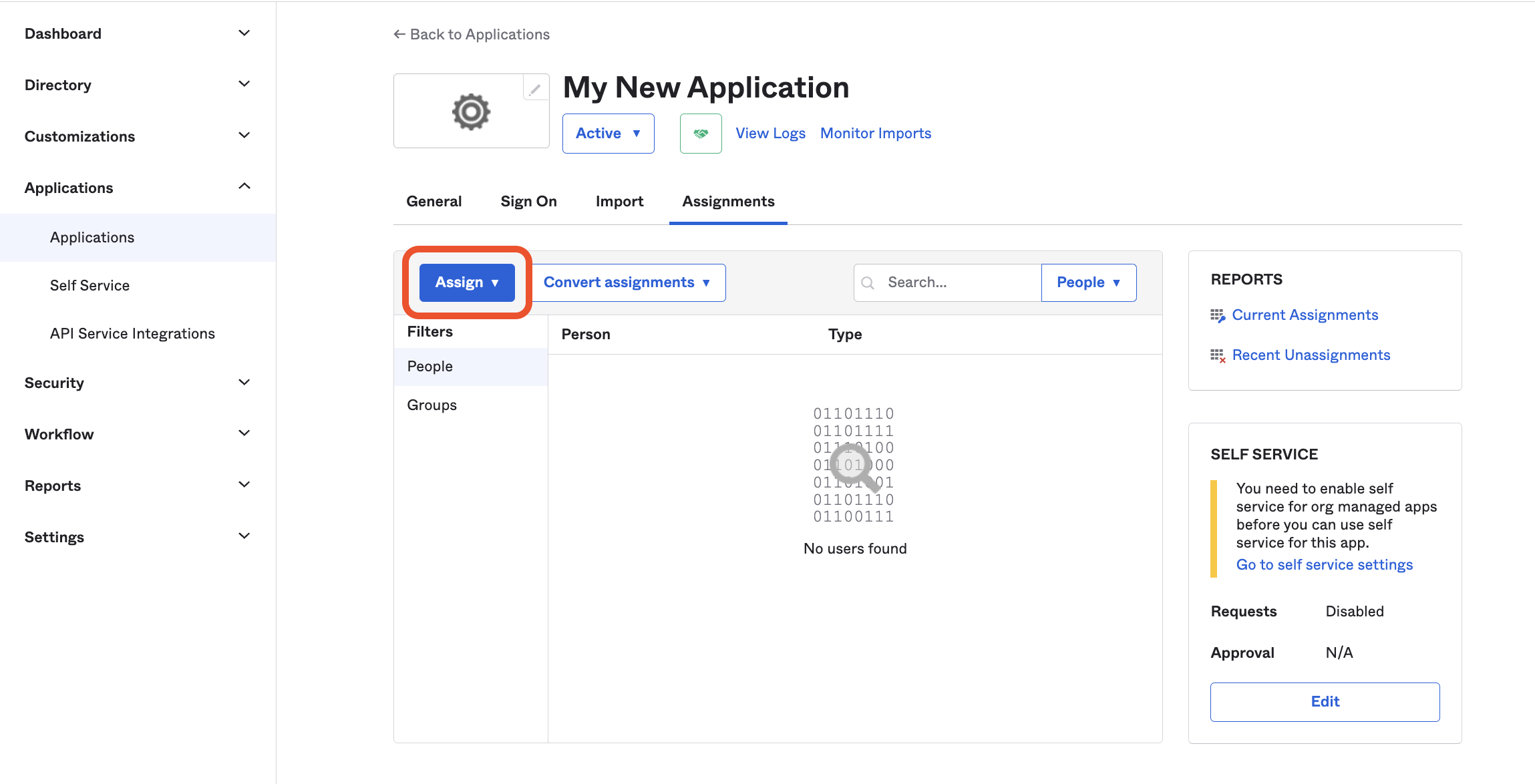Open the People filter dropdown near search
Screen dimensions: 1535x784
1087,282
